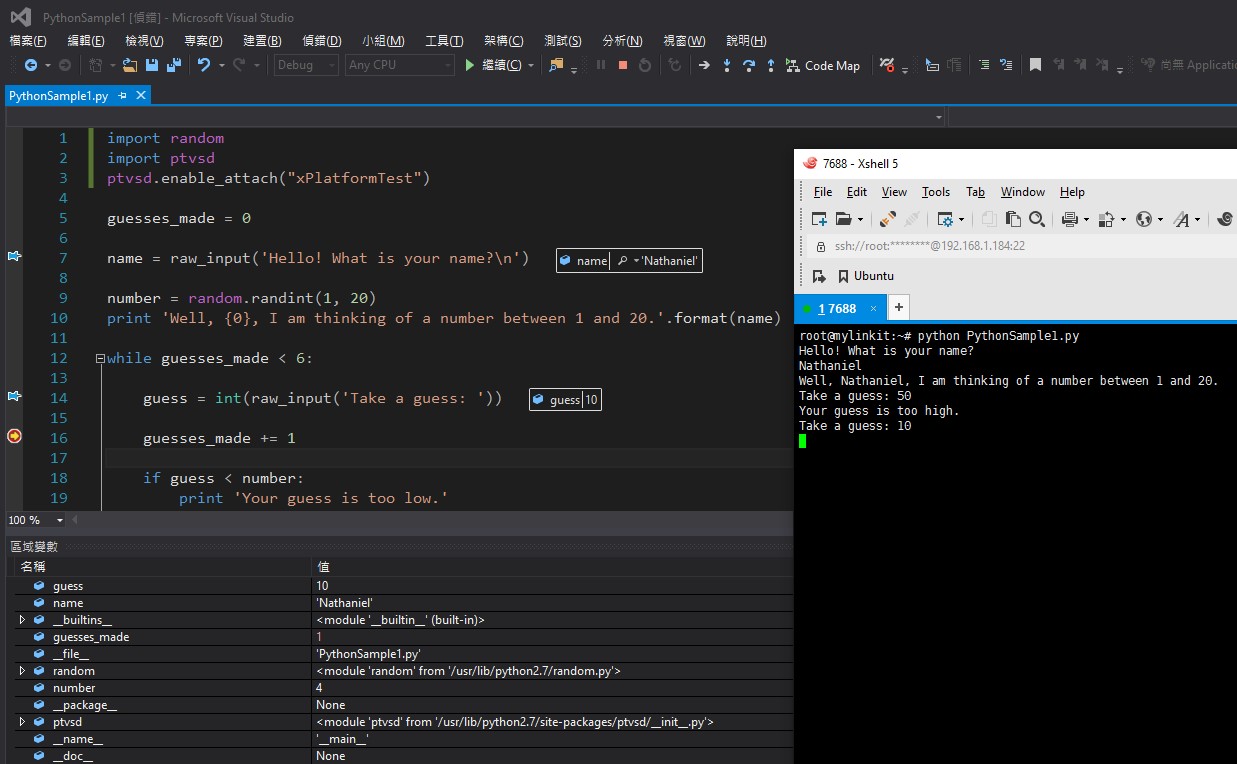Open Code Map from the toolbar
Screen dimensions: 1237x764
pyautogui.click(x=823, y=65)
